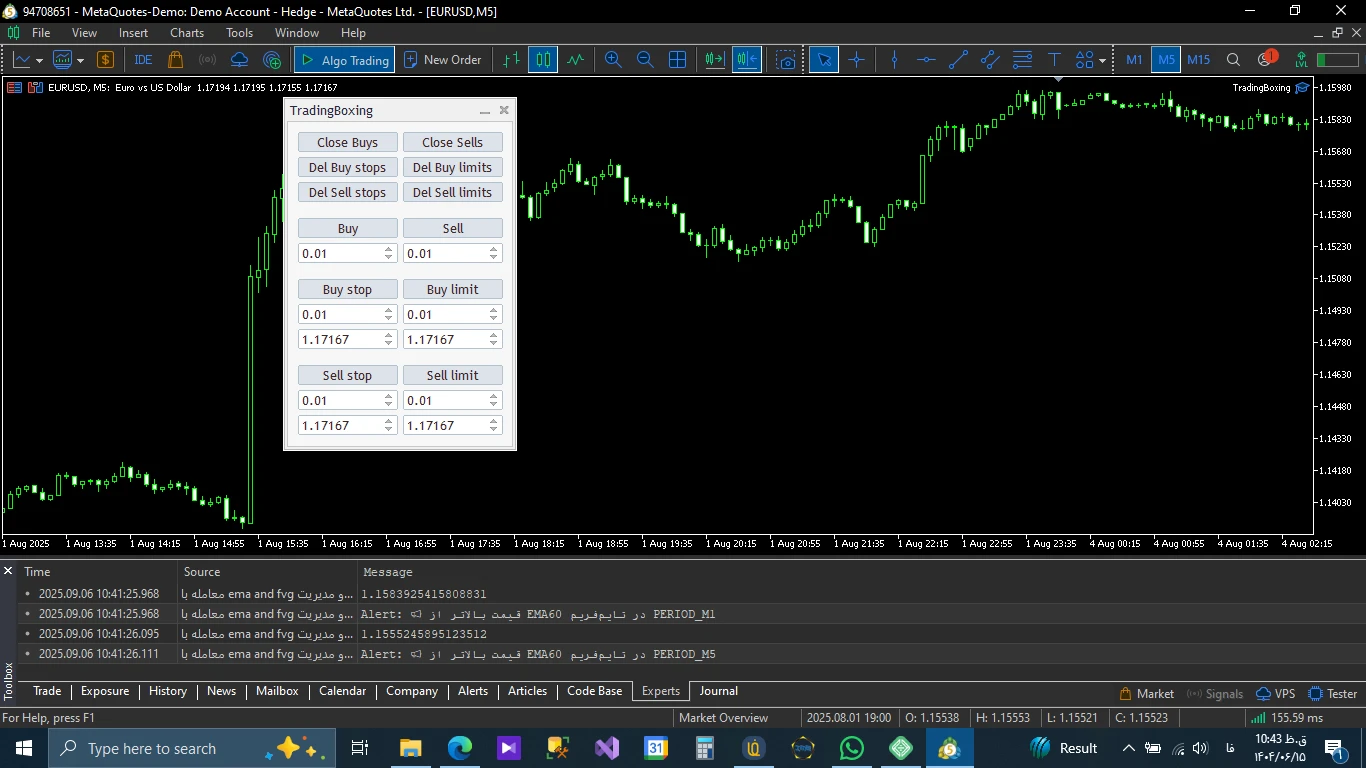The width and height of the screenshot is (1366, 768).
Task: Click the Buy stop price input field
Action: [x=340, y=339]
